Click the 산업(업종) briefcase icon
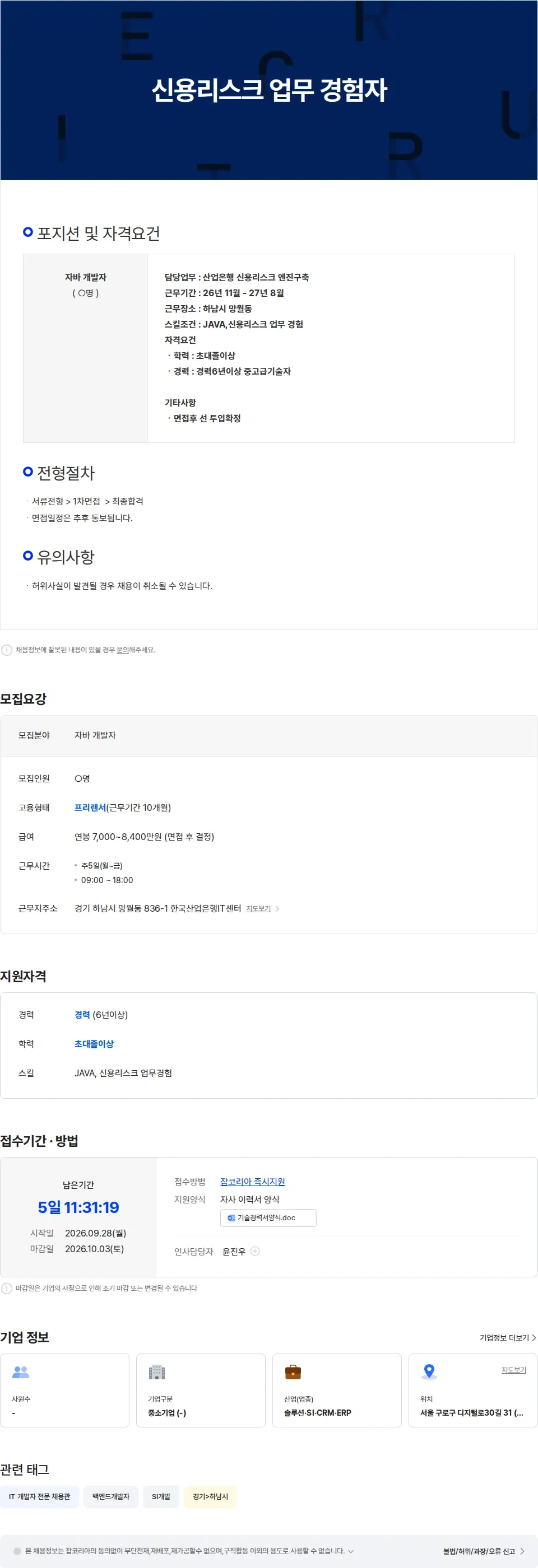 (293, 1372)
